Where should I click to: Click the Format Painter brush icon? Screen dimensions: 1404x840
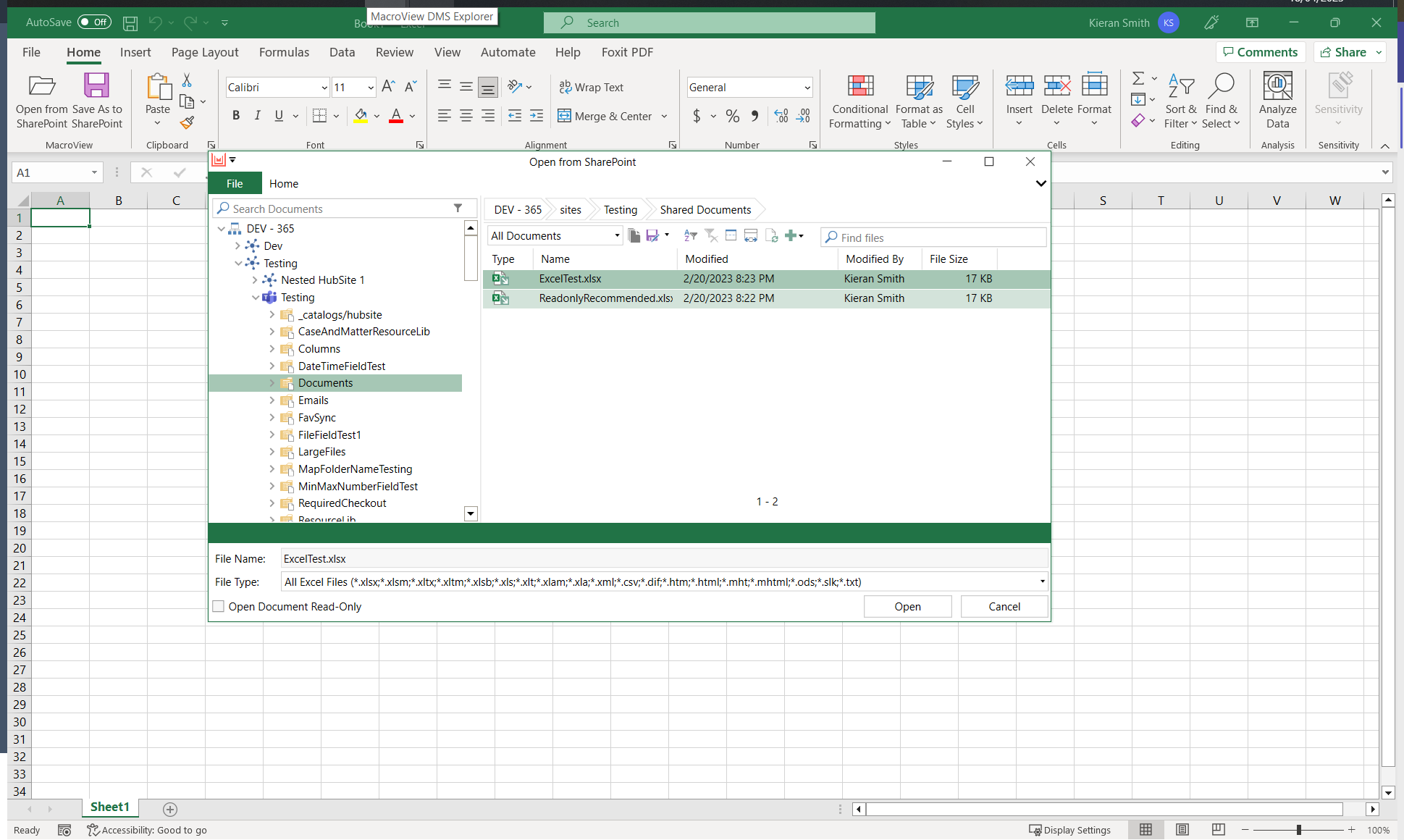pyautogui.click(x=187, y=123)
